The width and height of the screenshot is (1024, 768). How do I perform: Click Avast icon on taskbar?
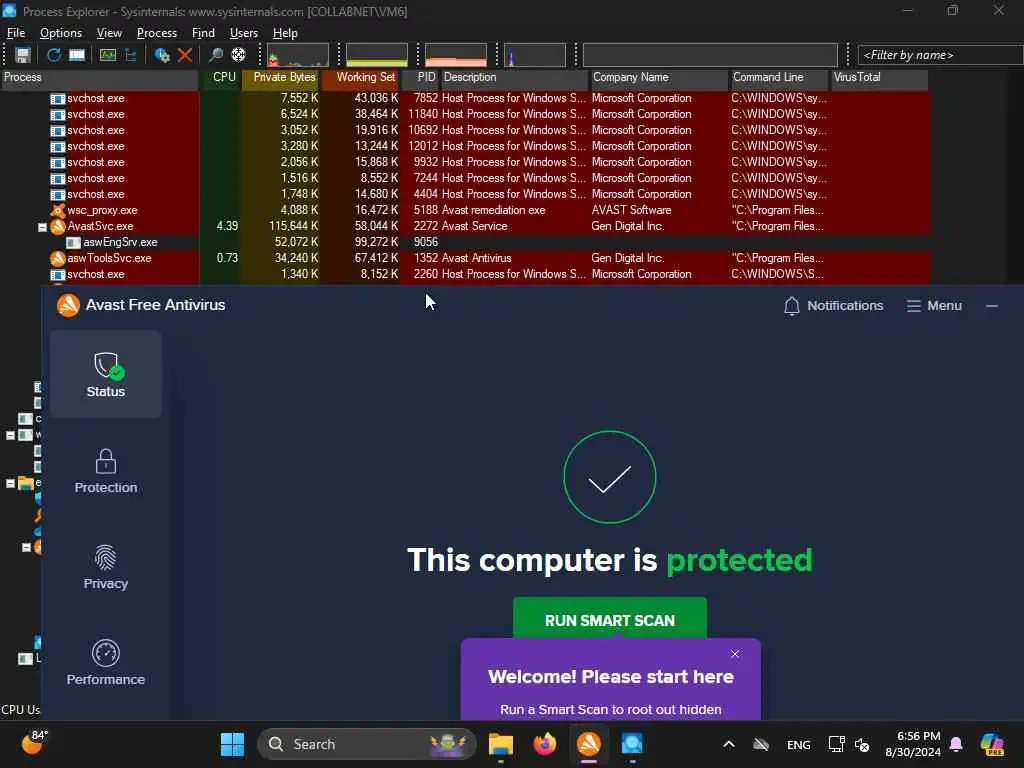588,744
